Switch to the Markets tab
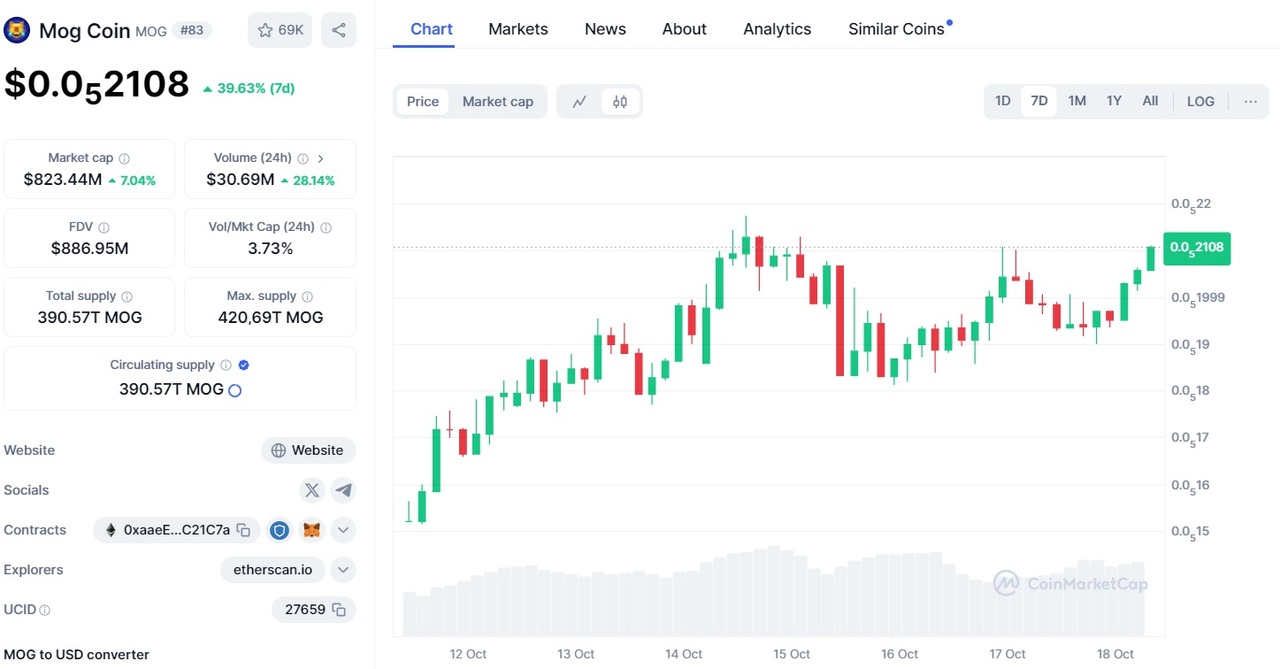Image resolution: width=1280 pixels, height=669 pixels. click(x=518, y=29)
